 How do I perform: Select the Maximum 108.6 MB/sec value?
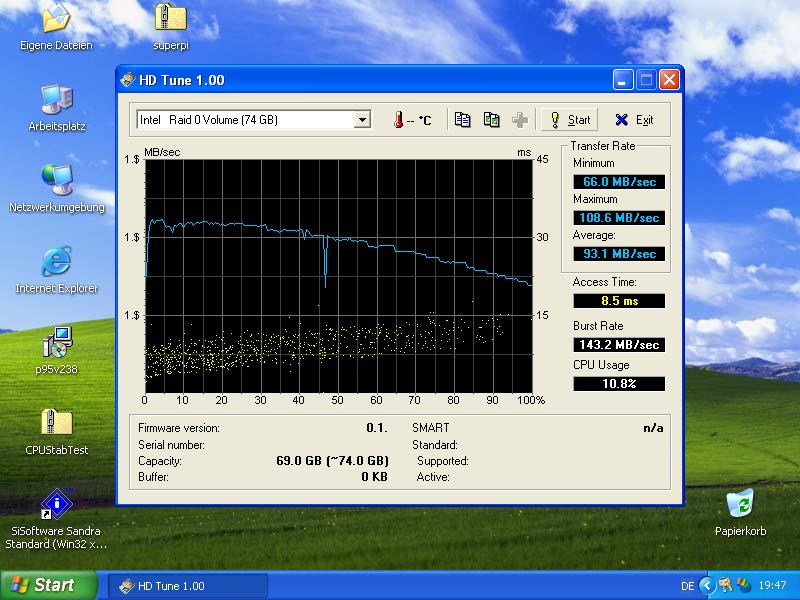point(619,218)
